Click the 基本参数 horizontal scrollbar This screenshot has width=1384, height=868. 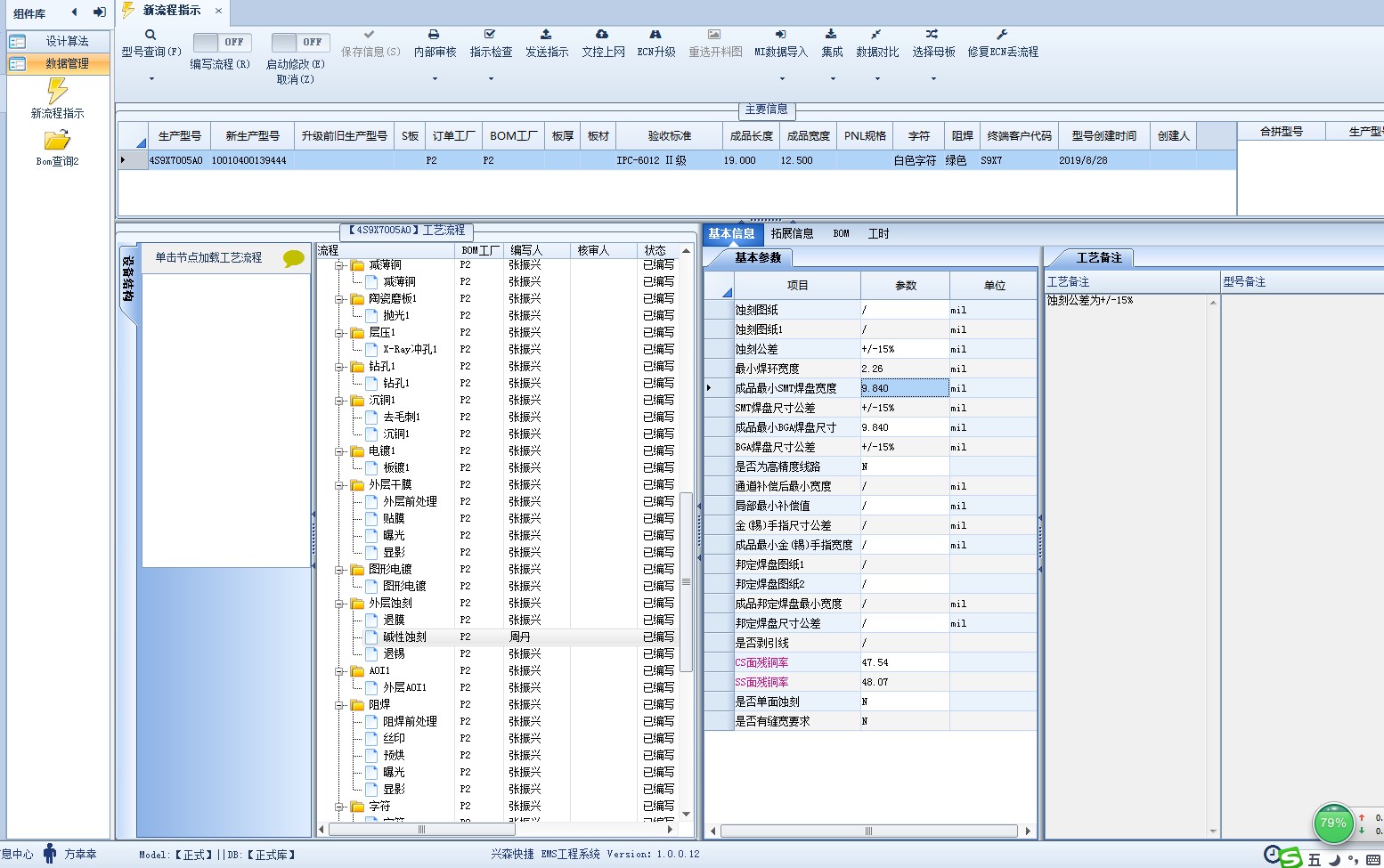point(868,831)
